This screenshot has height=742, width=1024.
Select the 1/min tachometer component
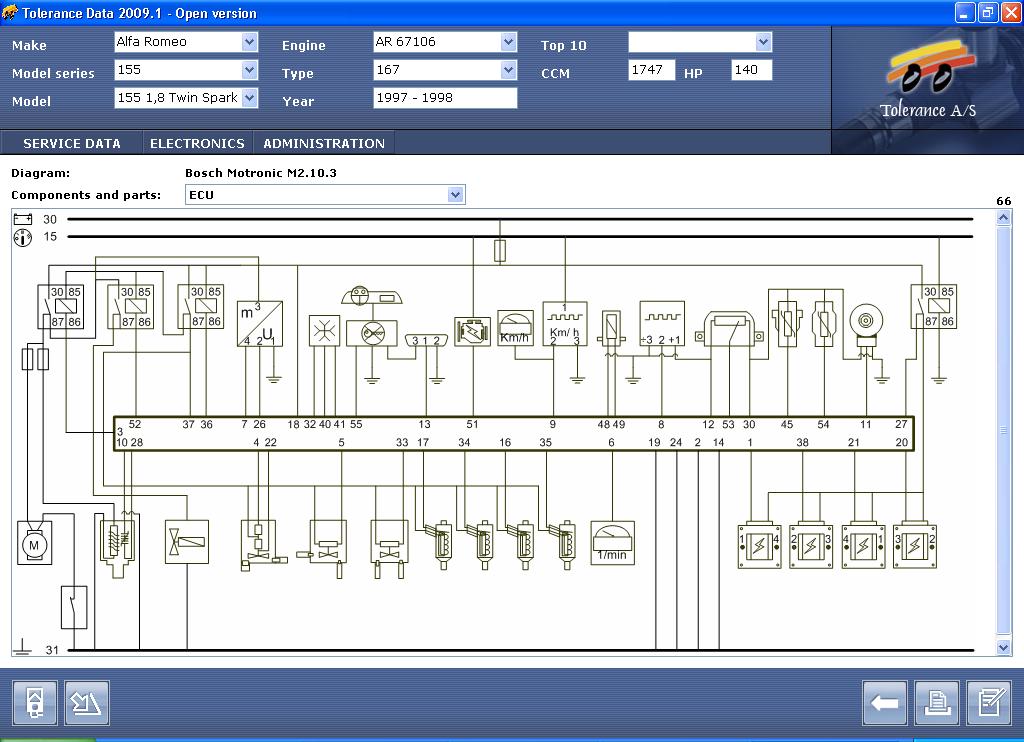[613, 543]
